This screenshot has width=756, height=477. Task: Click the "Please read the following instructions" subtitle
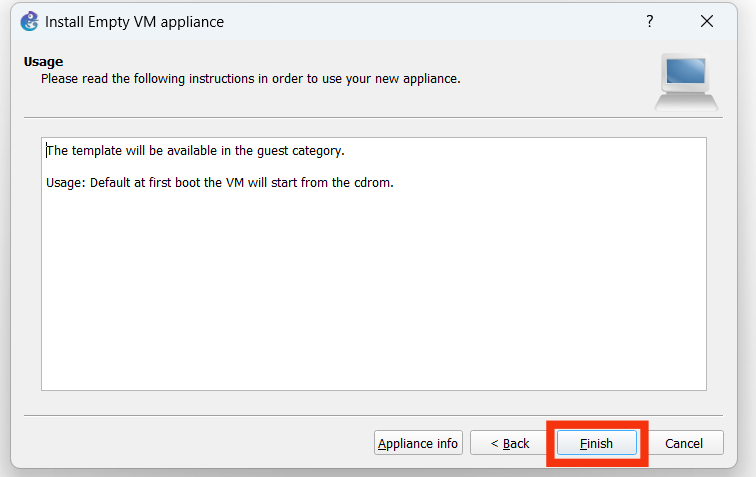(250, 78)
